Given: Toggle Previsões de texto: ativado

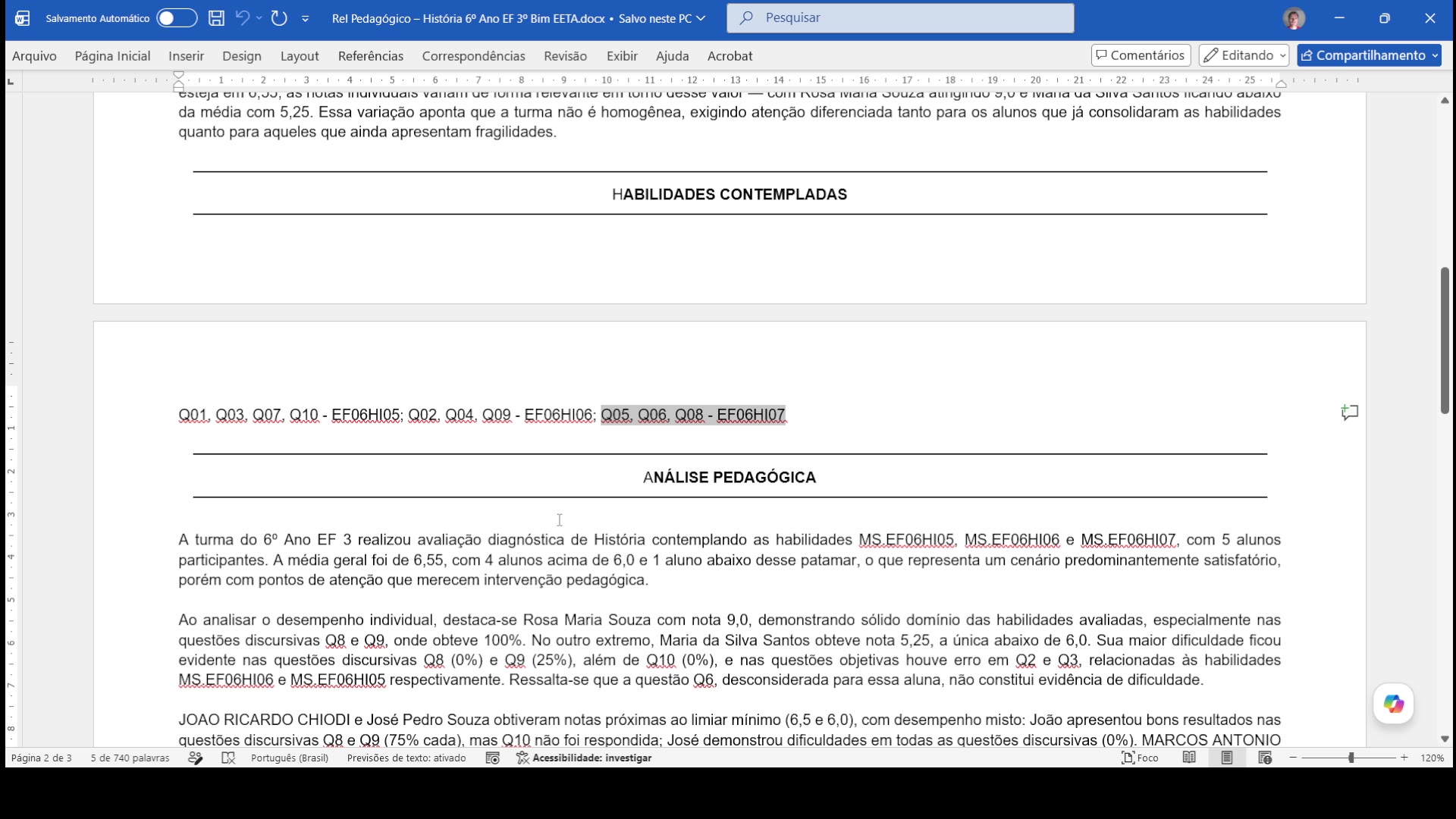Looking at the screenshot, I should tap(406, 758).
